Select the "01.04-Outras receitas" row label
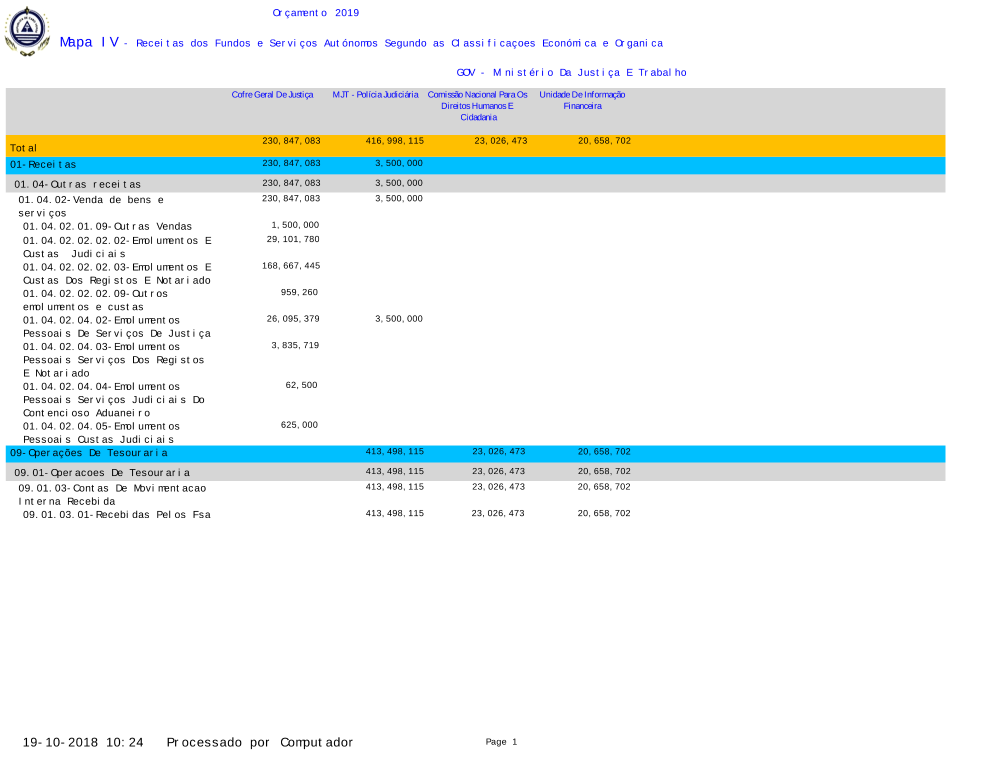This screenshot has height=773, width=1000. [x=77, y=185]
